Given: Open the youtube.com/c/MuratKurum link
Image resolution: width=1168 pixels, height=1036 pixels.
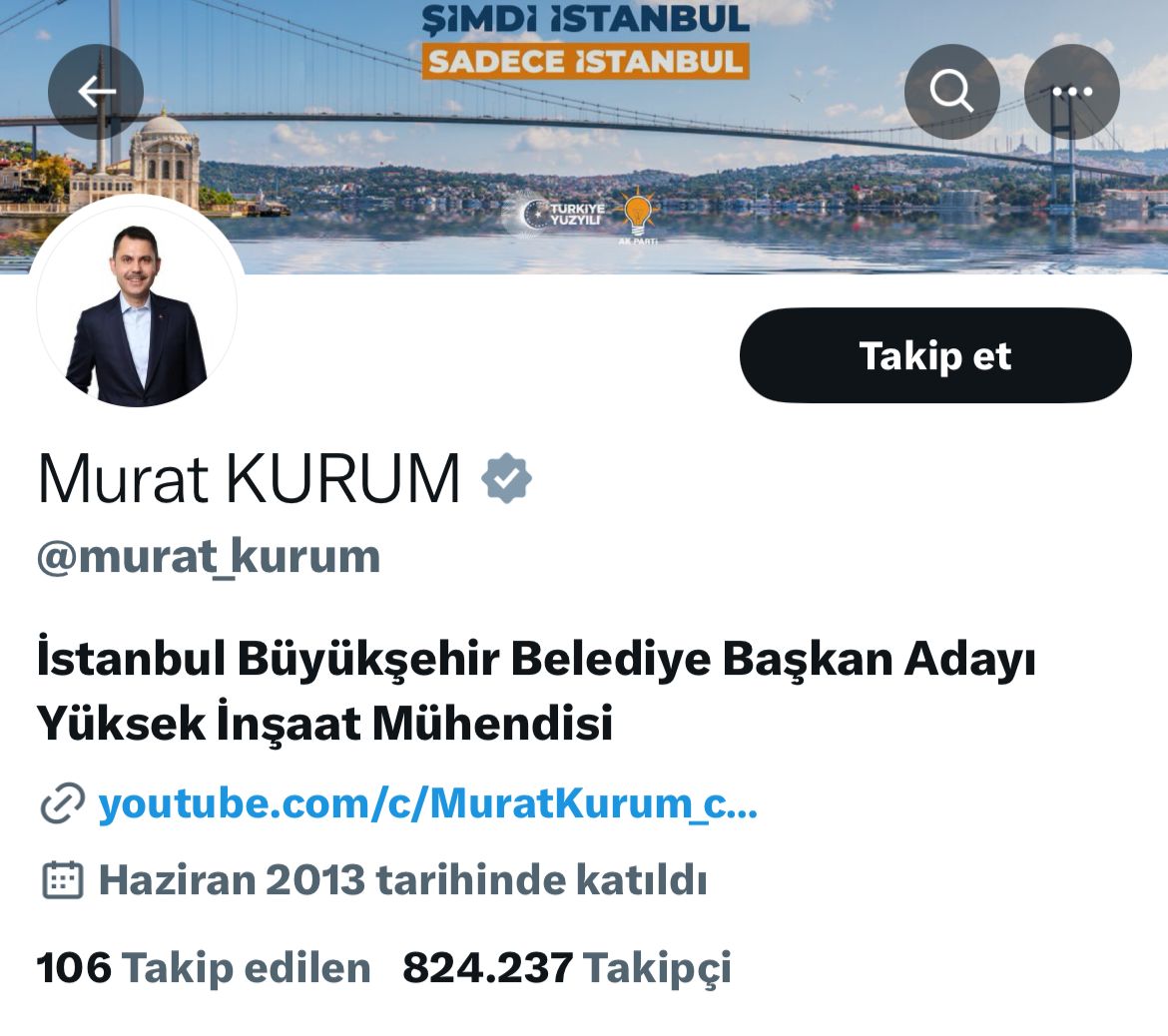Looking at the screenshot, I should pos(427,803).
